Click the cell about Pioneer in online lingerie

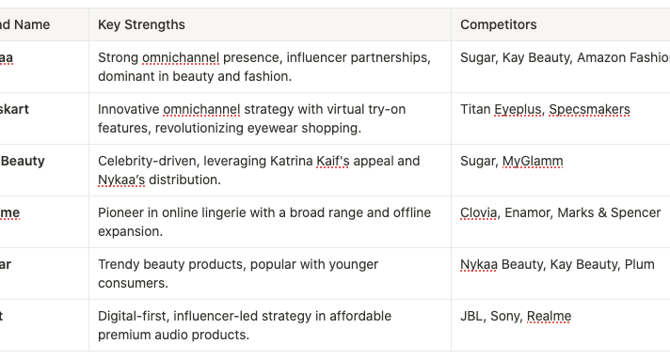270,222
